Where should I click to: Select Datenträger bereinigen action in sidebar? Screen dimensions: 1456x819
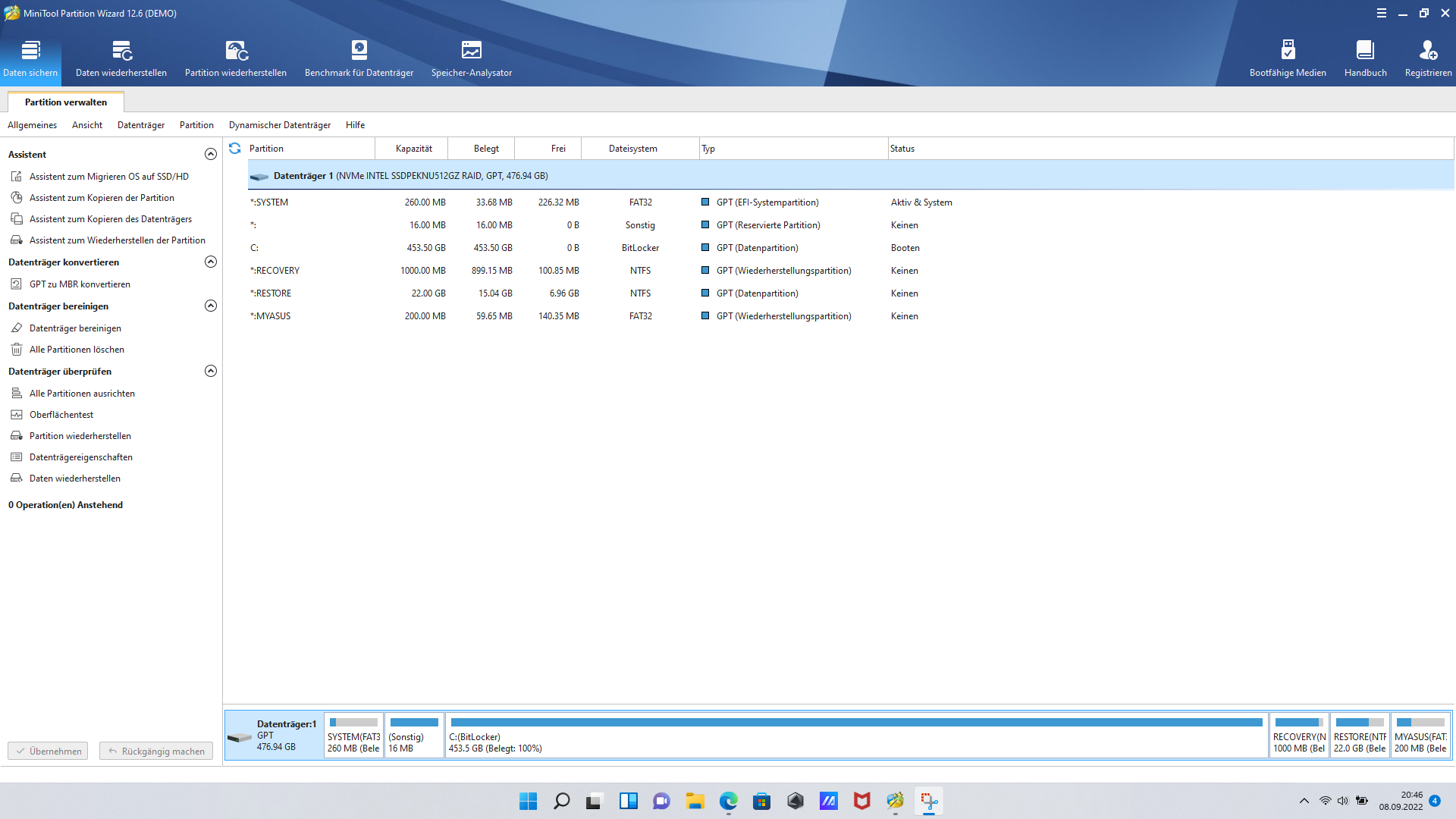tap(75, 328)
